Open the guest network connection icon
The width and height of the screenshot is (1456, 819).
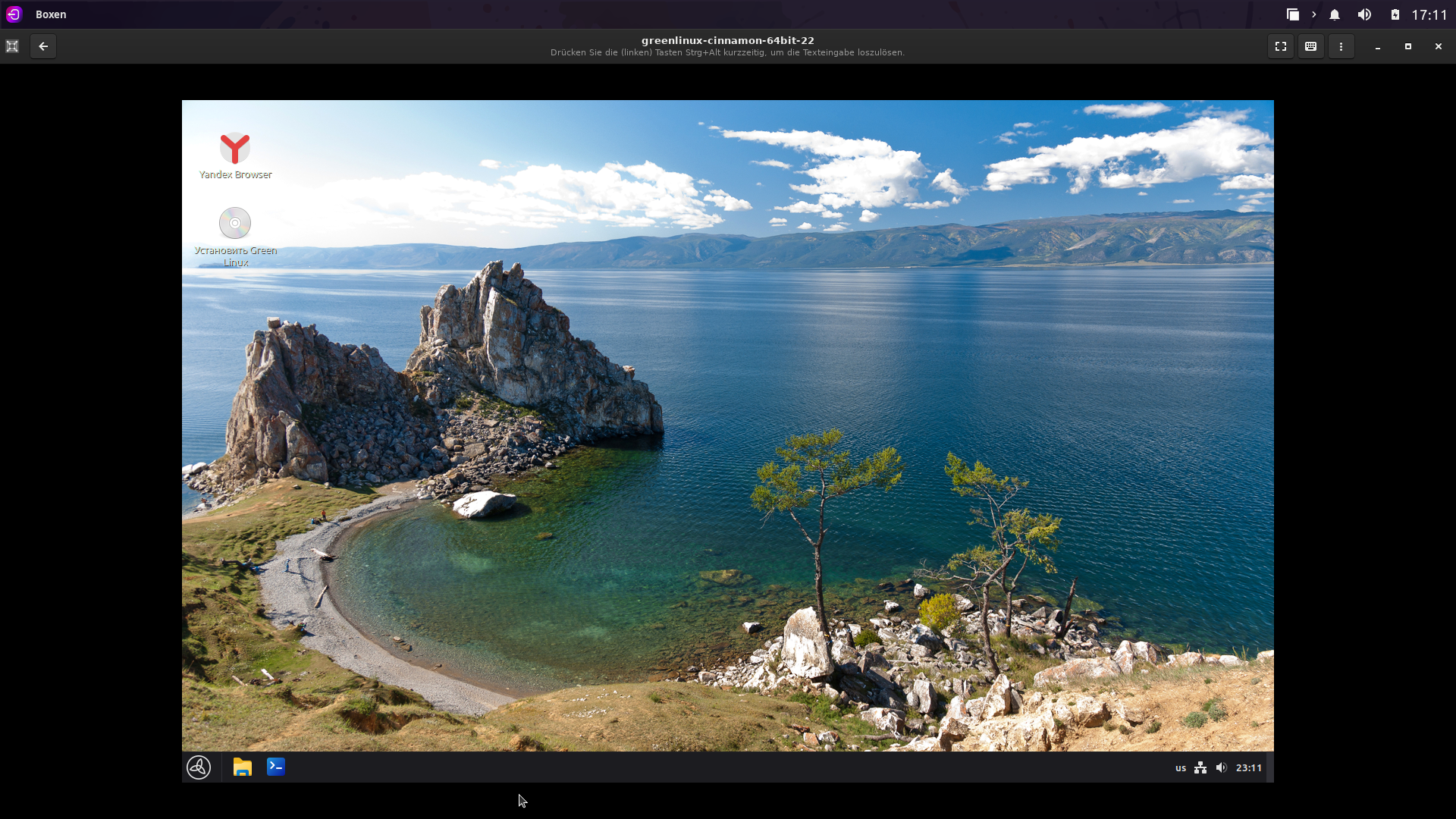(1200, 768)
